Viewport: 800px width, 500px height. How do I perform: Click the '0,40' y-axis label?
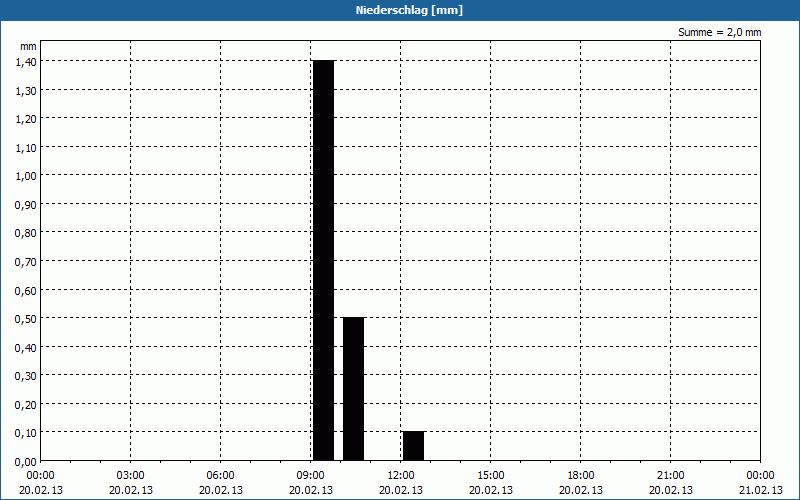point(26,348)
